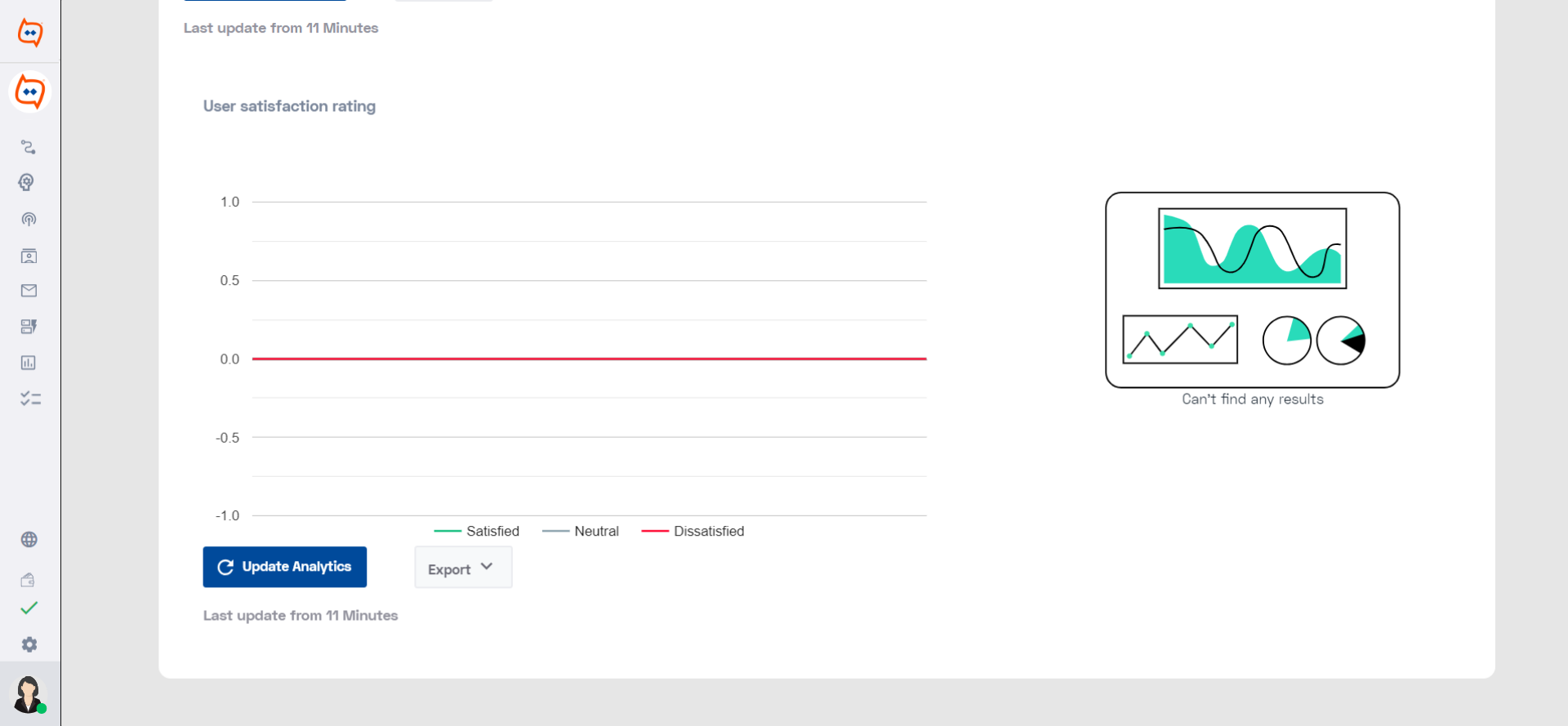
Task: Open the server lightning icon
Action: coord(29,327)
